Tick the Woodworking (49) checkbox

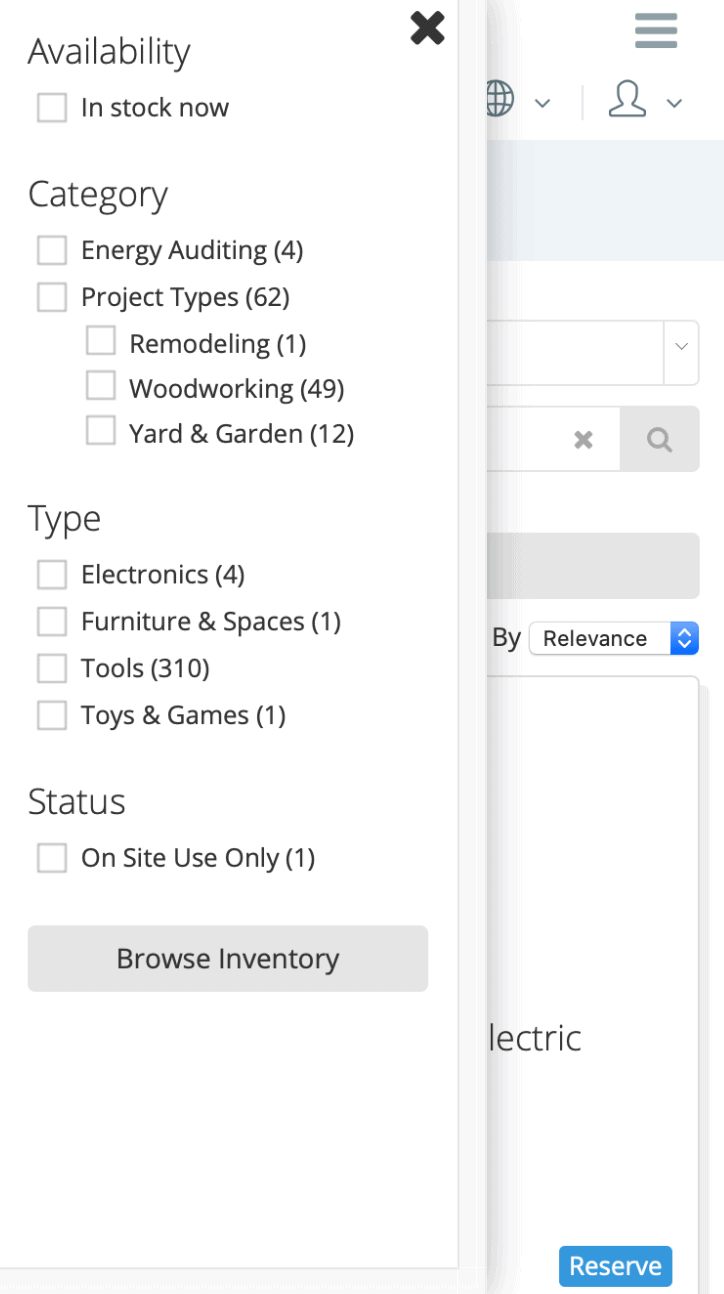click(x=100, y=385)
